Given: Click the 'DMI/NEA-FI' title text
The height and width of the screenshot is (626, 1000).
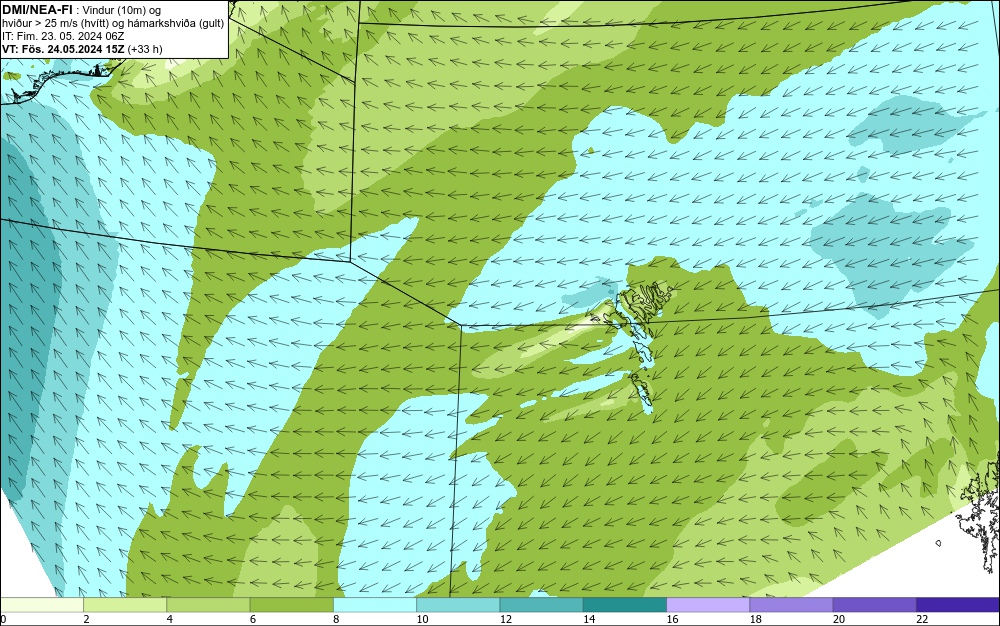Looking at the screenshot, I should coord(37,10).
